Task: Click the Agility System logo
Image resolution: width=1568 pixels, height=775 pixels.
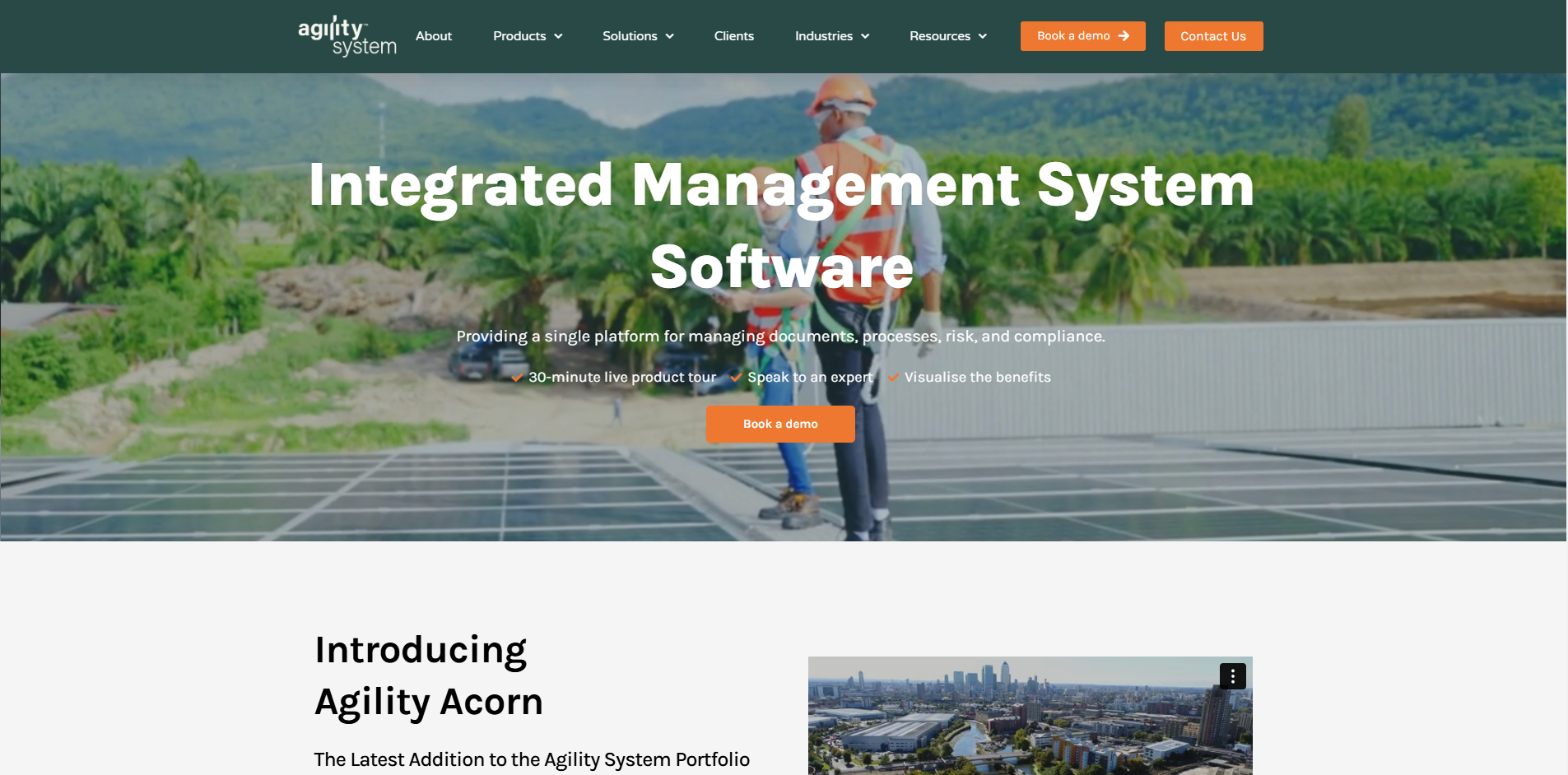Action: (346, 35)
